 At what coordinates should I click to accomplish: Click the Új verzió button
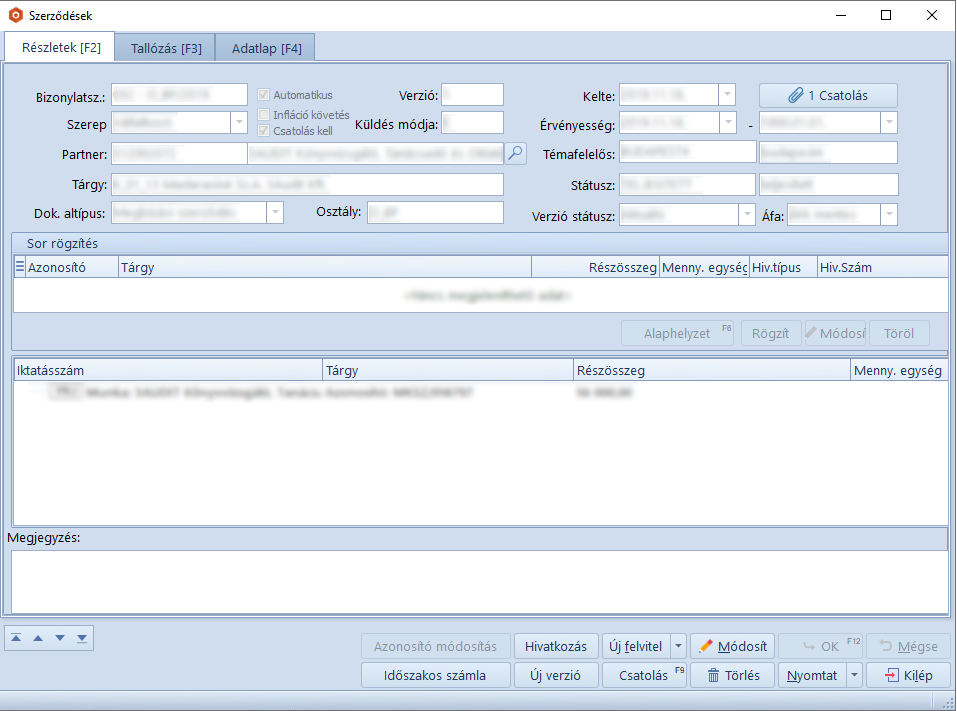557,675
